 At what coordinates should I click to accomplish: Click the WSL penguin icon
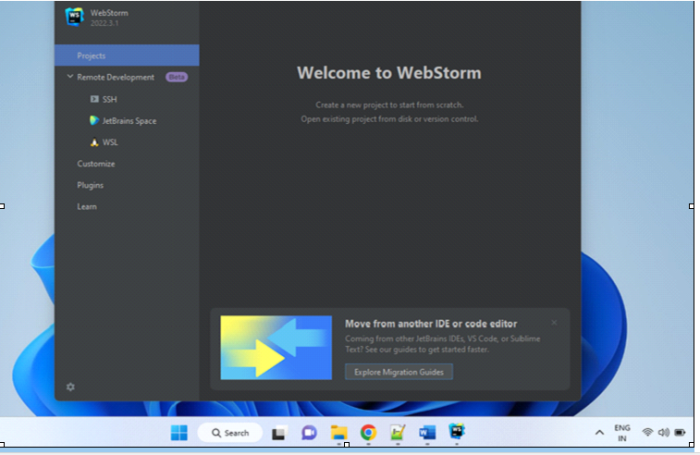tap(94, 142)
